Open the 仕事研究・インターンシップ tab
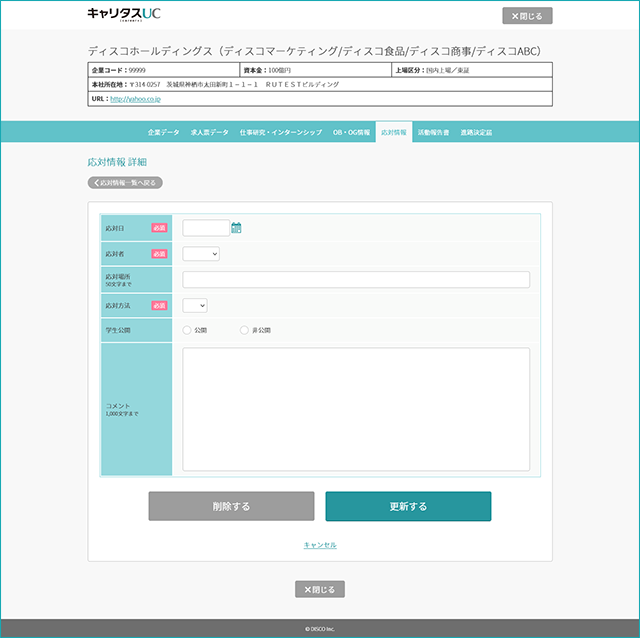The image size is (640, 638). 281,132
